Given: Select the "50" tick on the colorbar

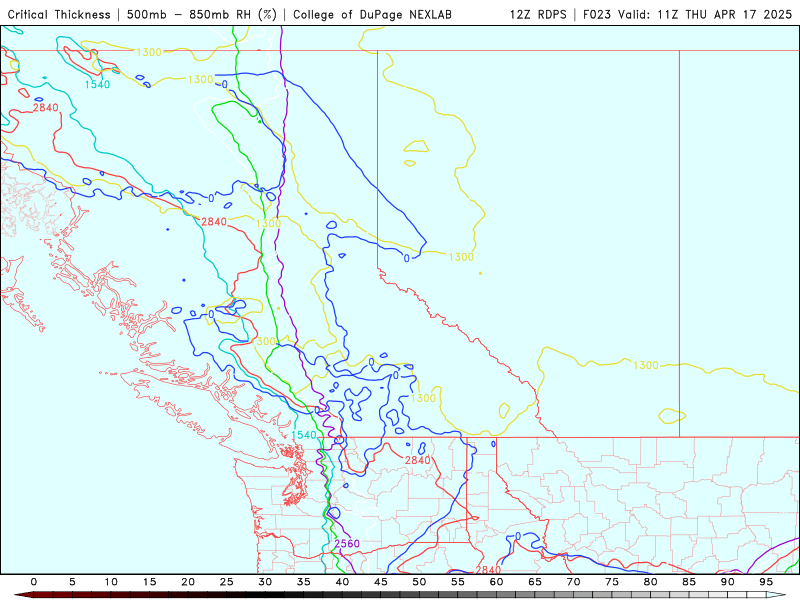Looking at the screenshot, I should [x=419, y=582].
